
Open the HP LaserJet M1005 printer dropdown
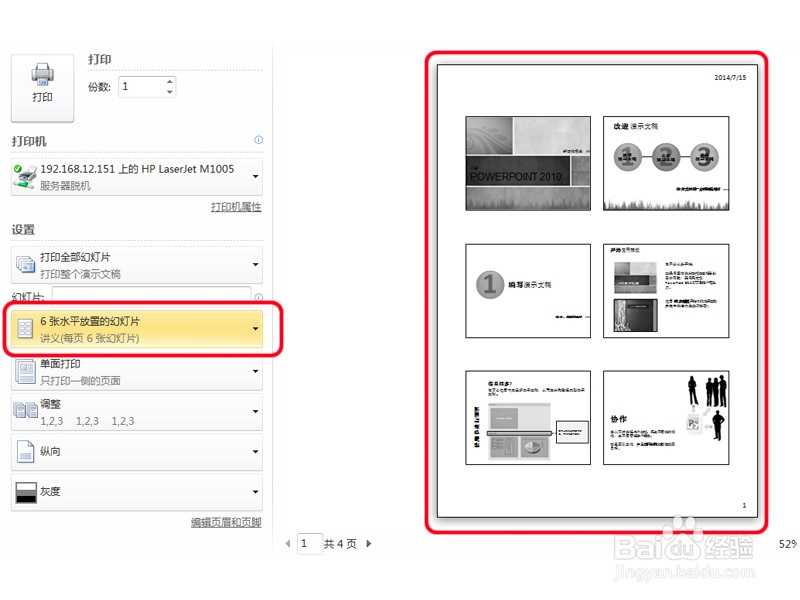[137, 177]
